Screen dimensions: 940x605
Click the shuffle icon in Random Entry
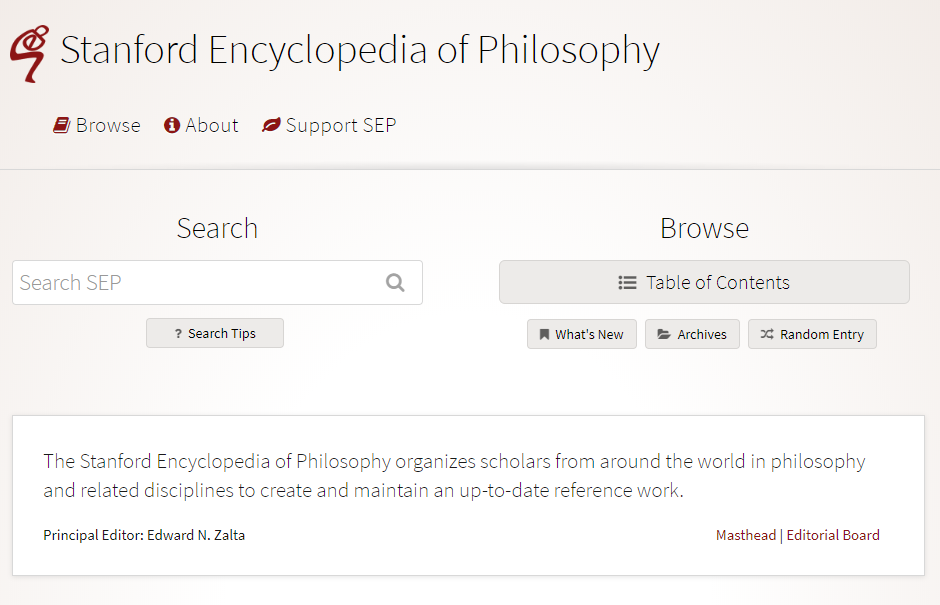click(x=767, y=335)
